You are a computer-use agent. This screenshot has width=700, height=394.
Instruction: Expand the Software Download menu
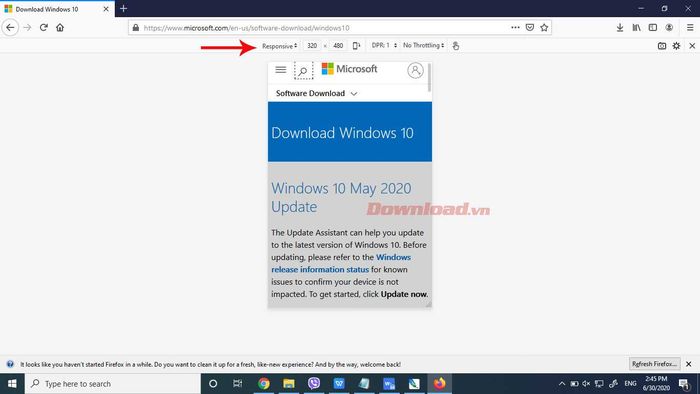click(316, 93)
